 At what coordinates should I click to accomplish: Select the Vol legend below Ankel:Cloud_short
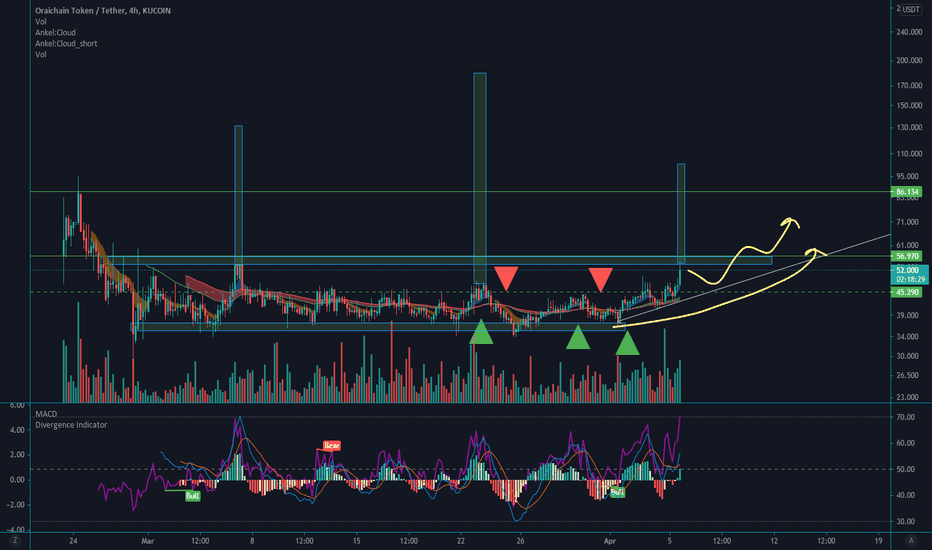[x=40, y=54]
